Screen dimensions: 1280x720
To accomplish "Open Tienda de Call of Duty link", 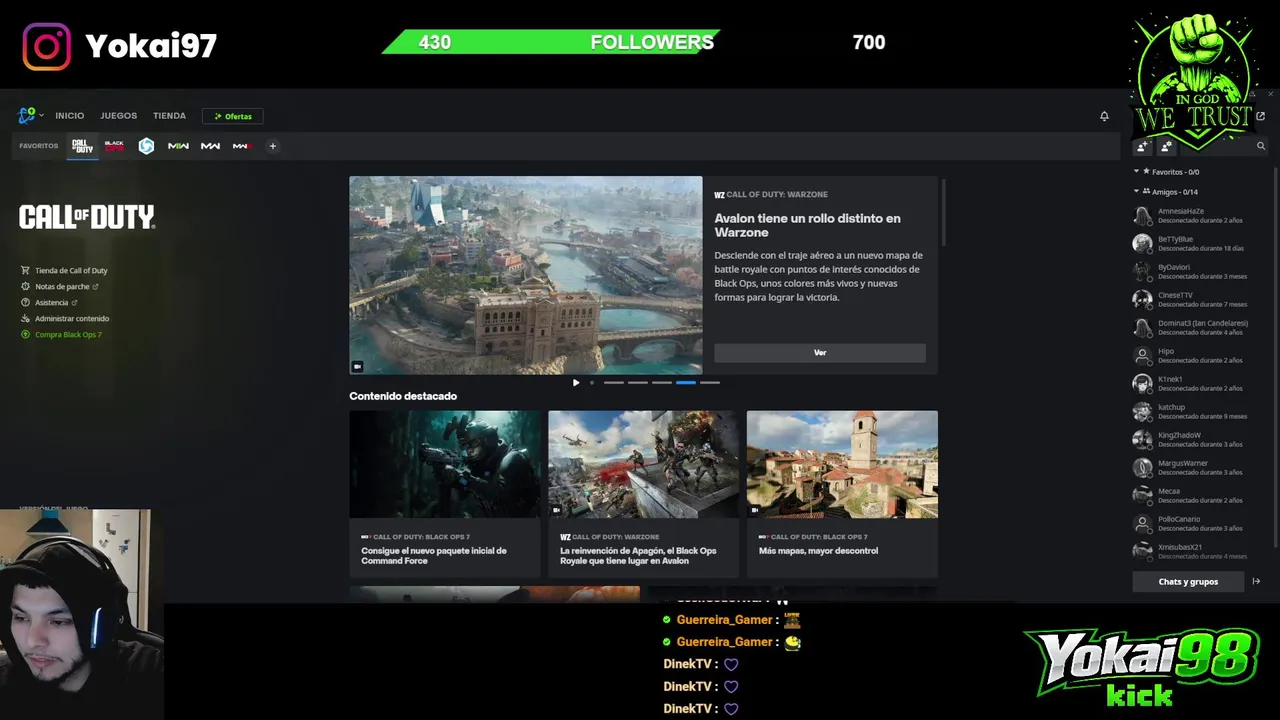I will coord(71,270).
